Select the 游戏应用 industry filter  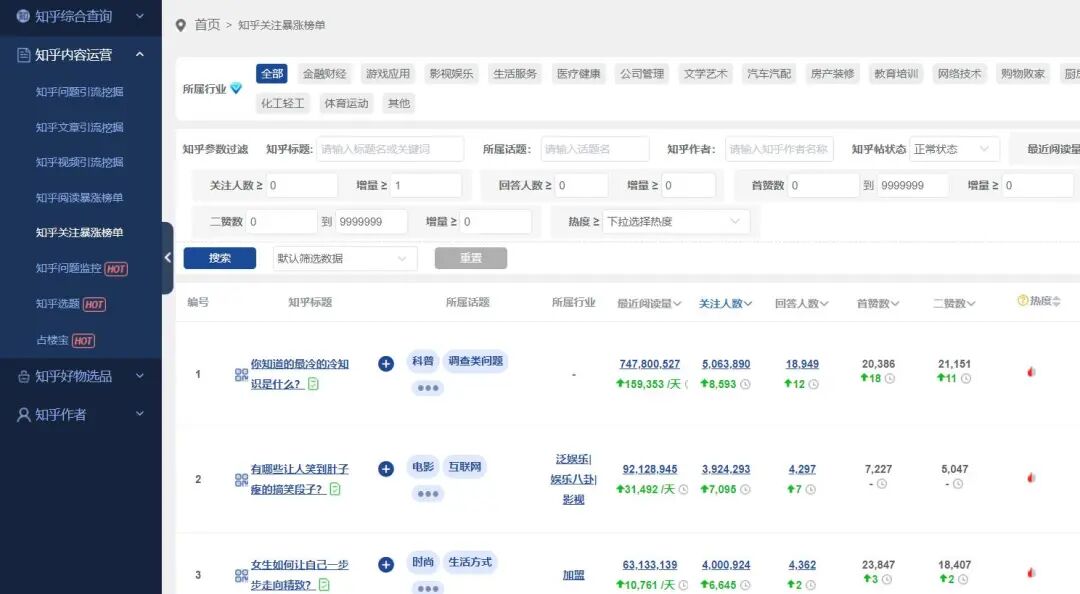[388, 74]
